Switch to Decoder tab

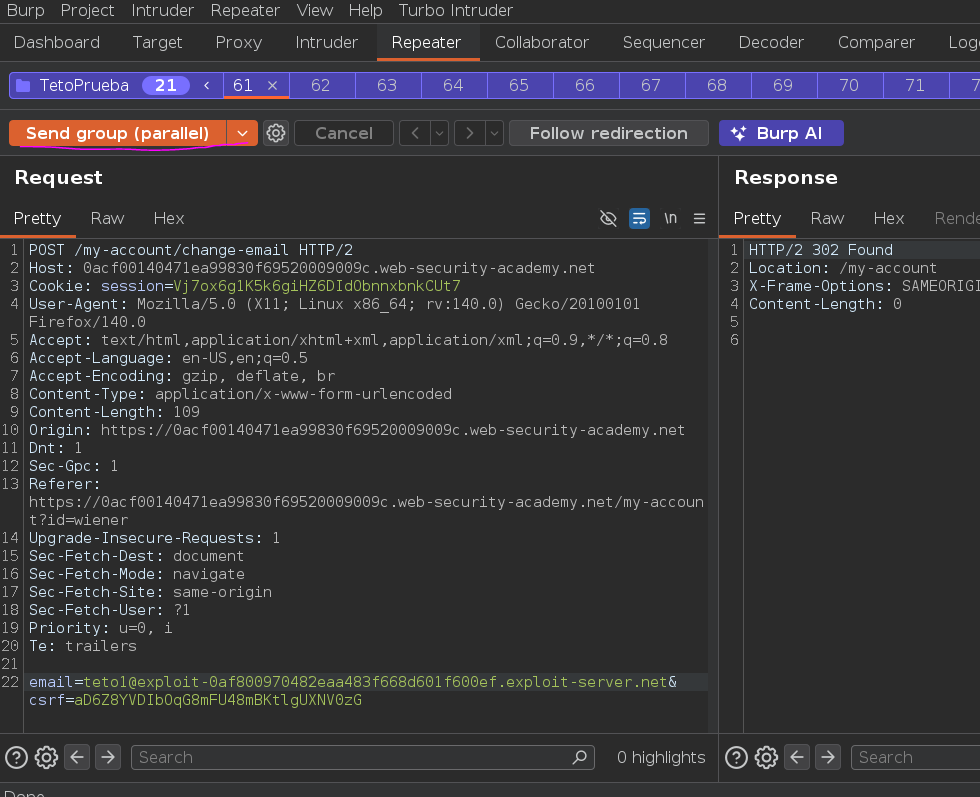pyautogui.click(x=771, y=43)
